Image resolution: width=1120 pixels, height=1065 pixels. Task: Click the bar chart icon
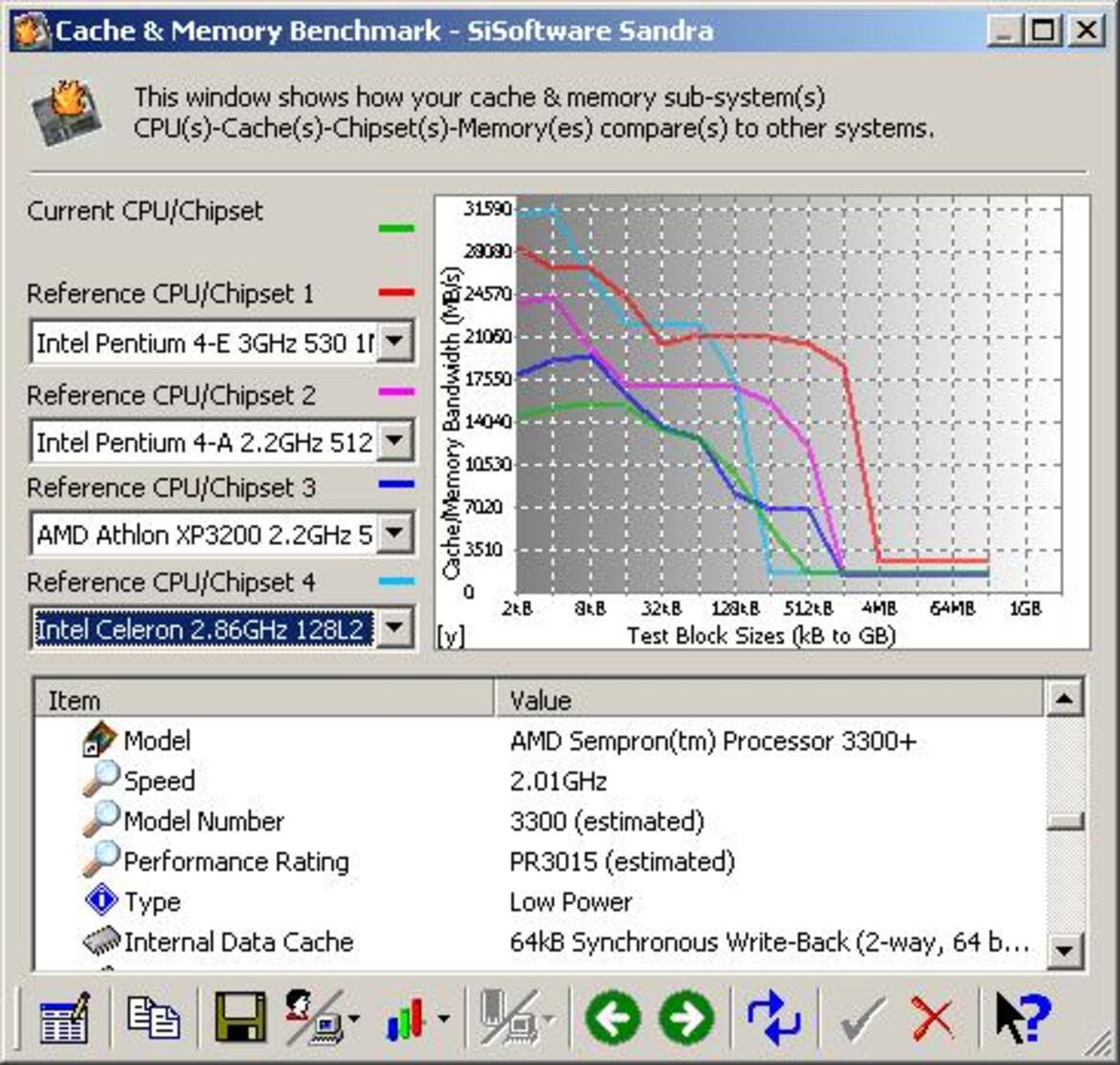pos(406,1018)
